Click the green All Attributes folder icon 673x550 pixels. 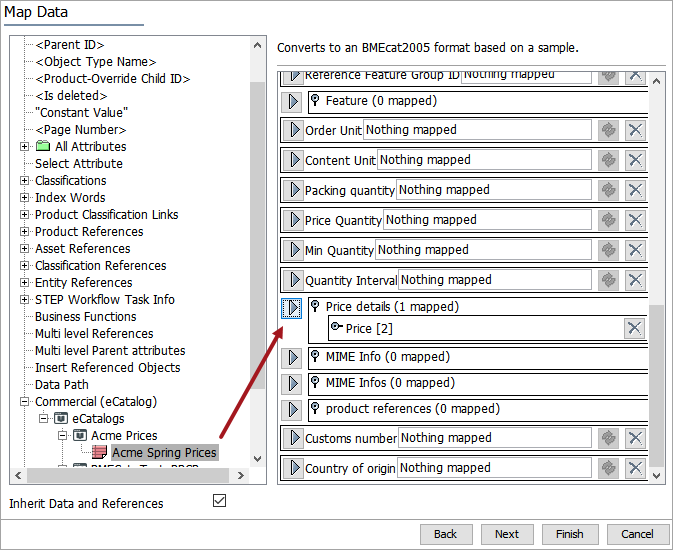(42, 146)
